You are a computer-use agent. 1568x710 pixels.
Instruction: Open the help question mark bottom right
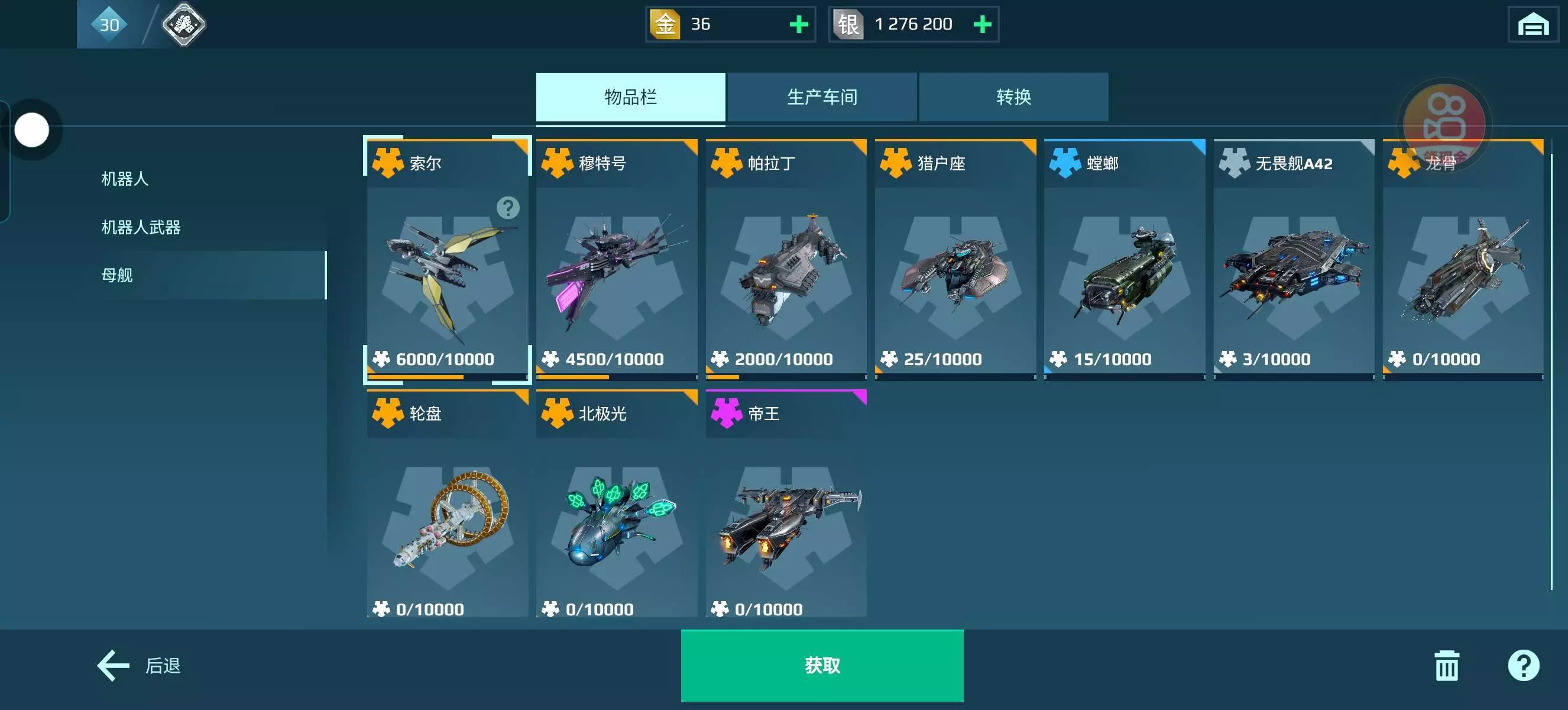pyautogui.click(x=1524, y=666)
